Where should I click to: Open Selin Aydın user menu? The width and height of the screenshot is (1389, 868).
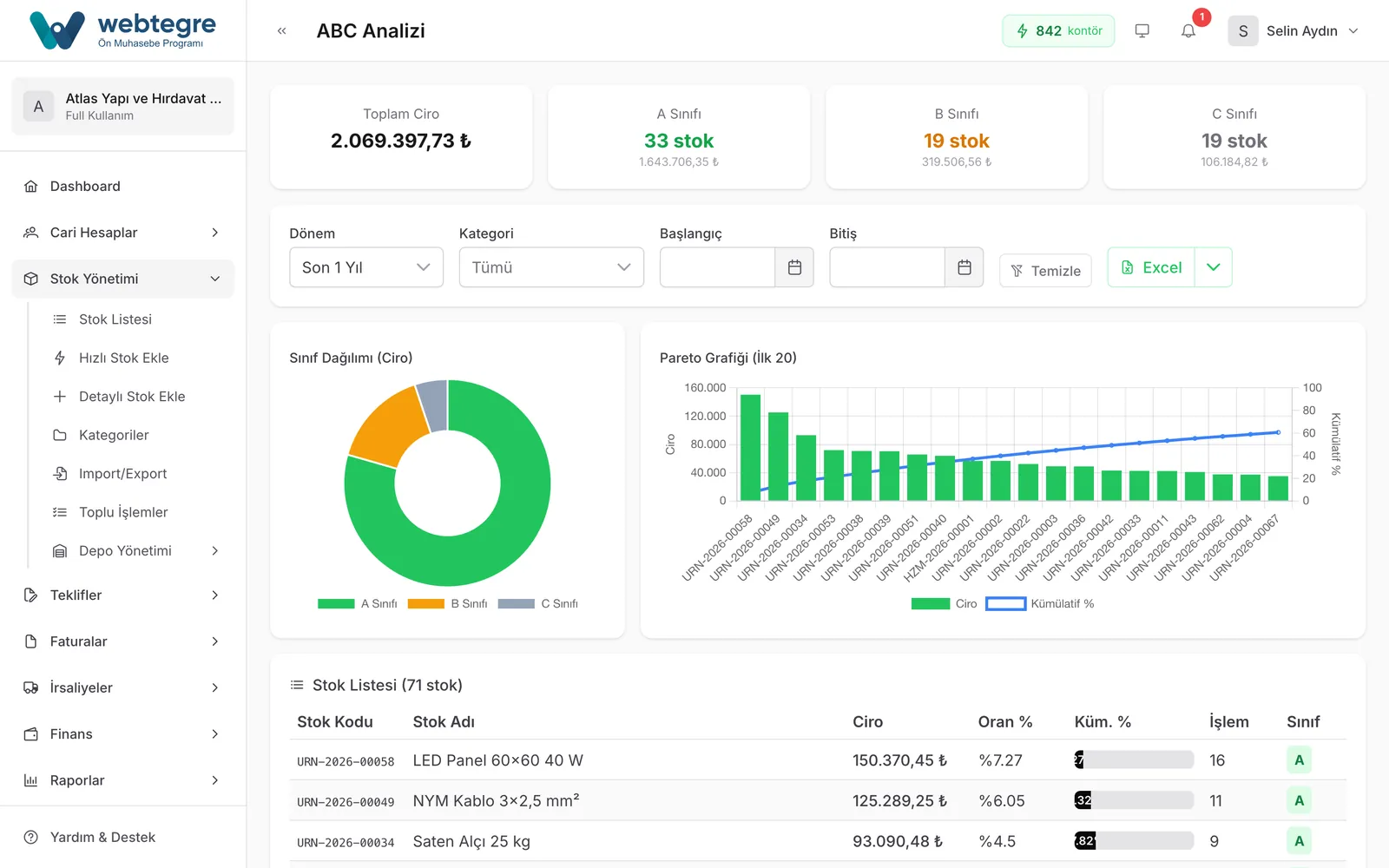click(x=1294, y=31)
